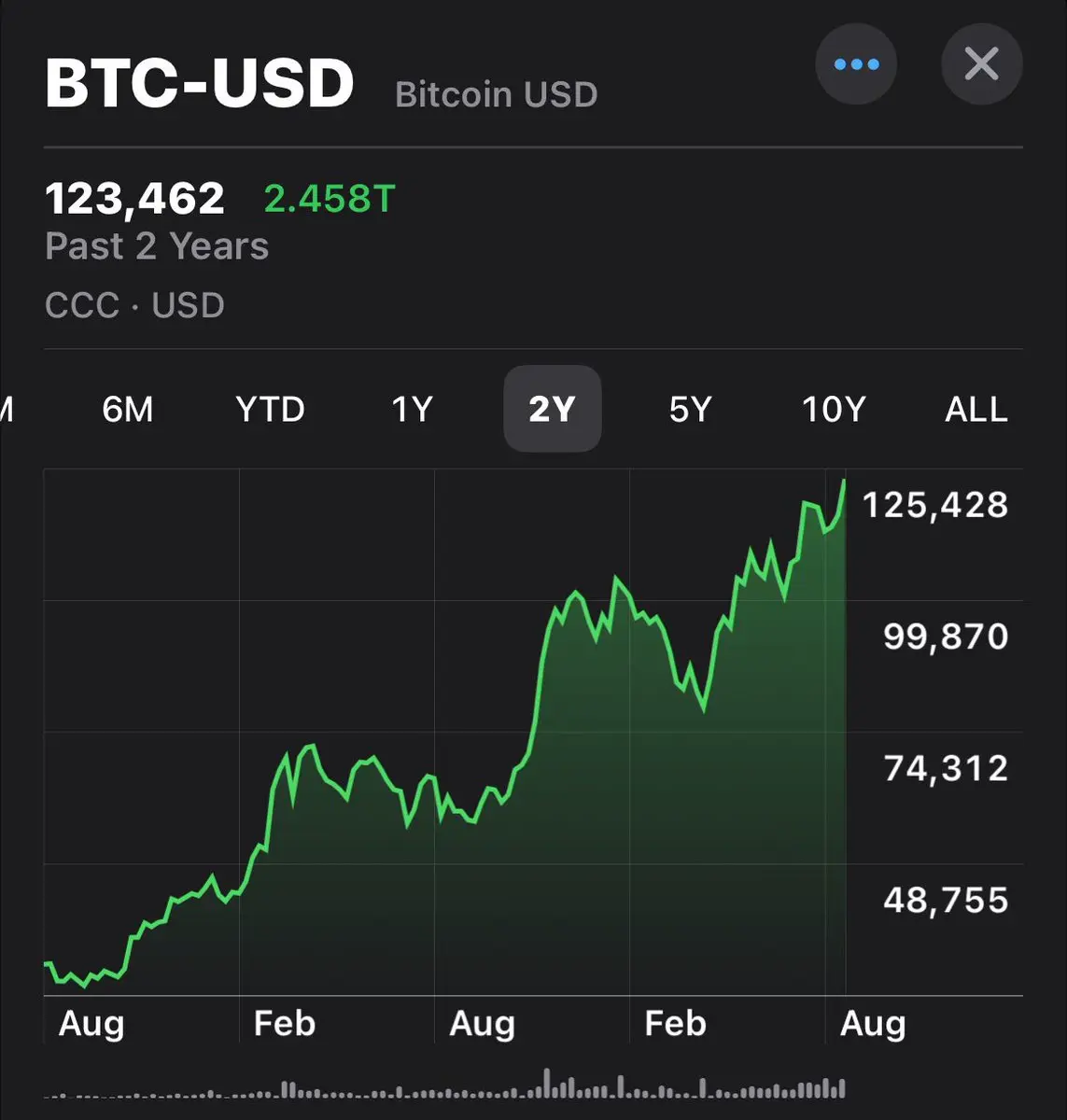Close the BTC-USD detail view
The width and height of the screenshot is (1067, 1120).
pos(982,64)
